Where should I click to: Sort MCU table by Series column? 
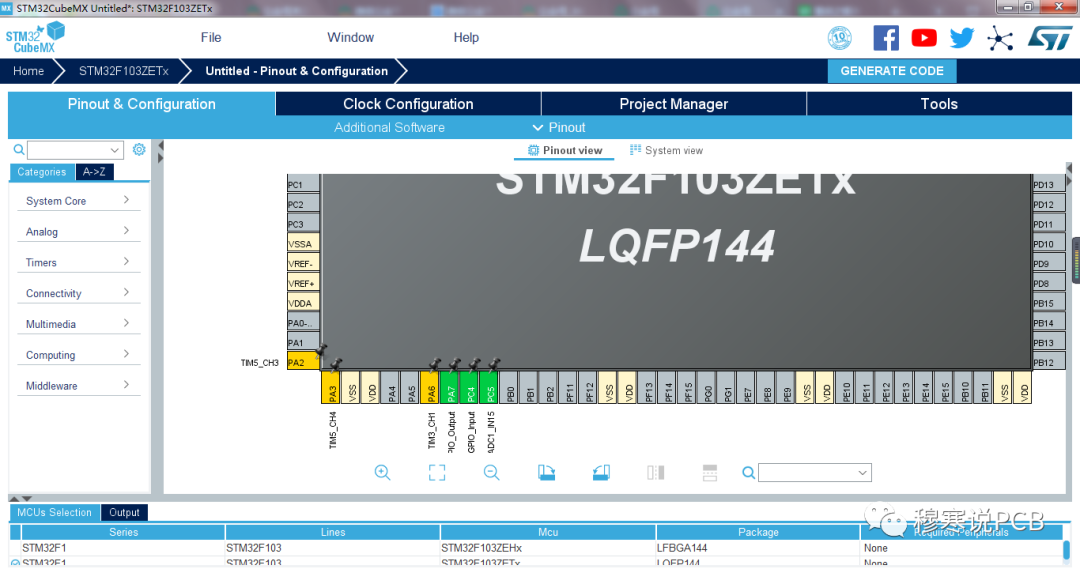(123, 532)
